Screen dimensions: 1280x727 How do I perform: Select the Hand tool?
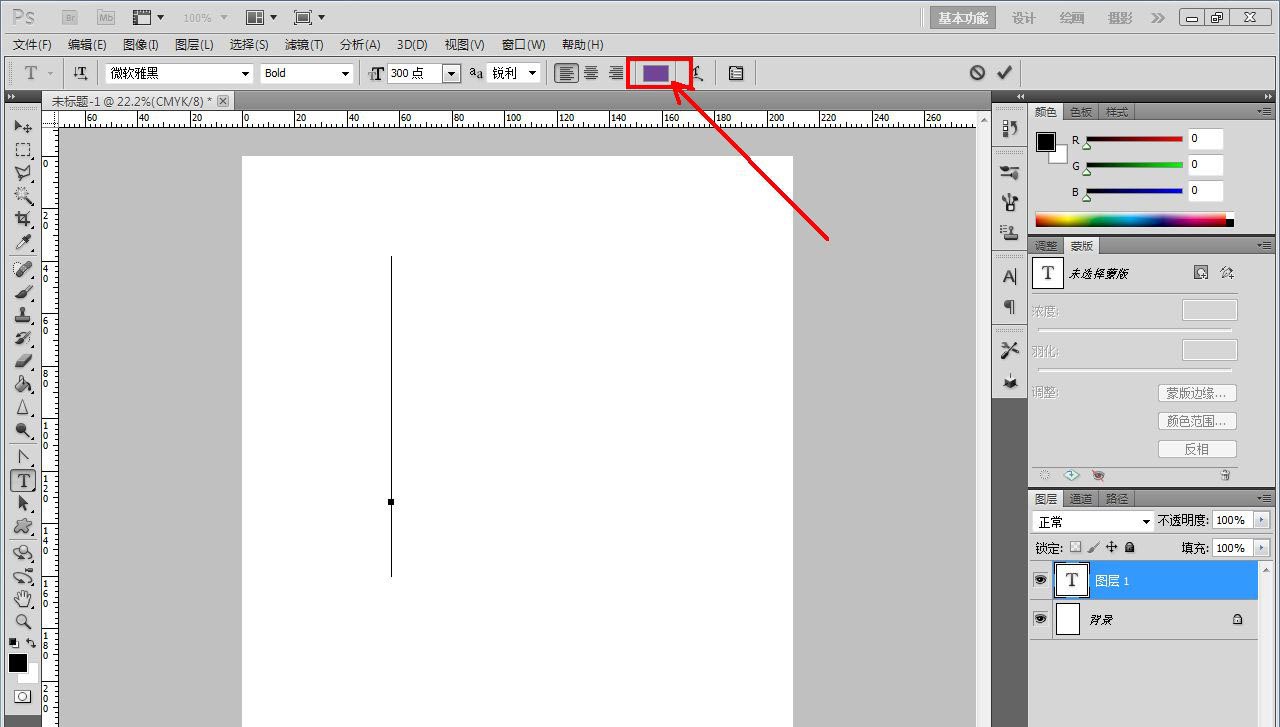pyautogui.click(x=22, y=600)
